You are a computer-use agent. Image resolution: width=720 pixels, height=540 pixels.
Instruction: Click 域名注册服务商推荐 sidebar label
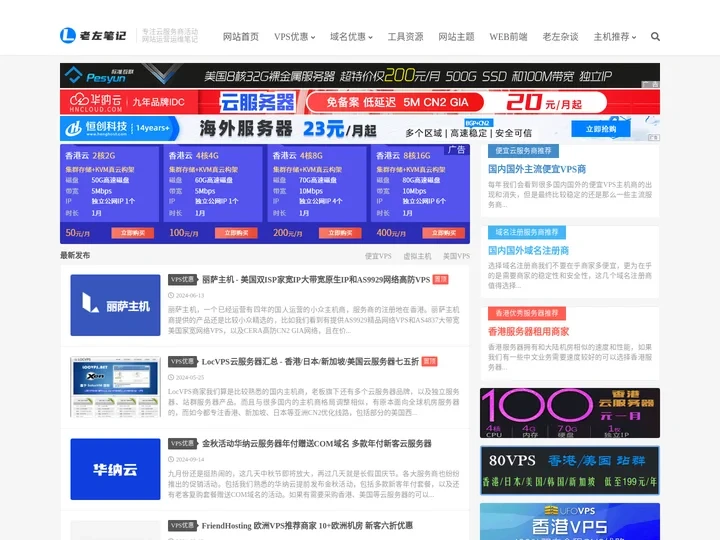tap(527, 232)
